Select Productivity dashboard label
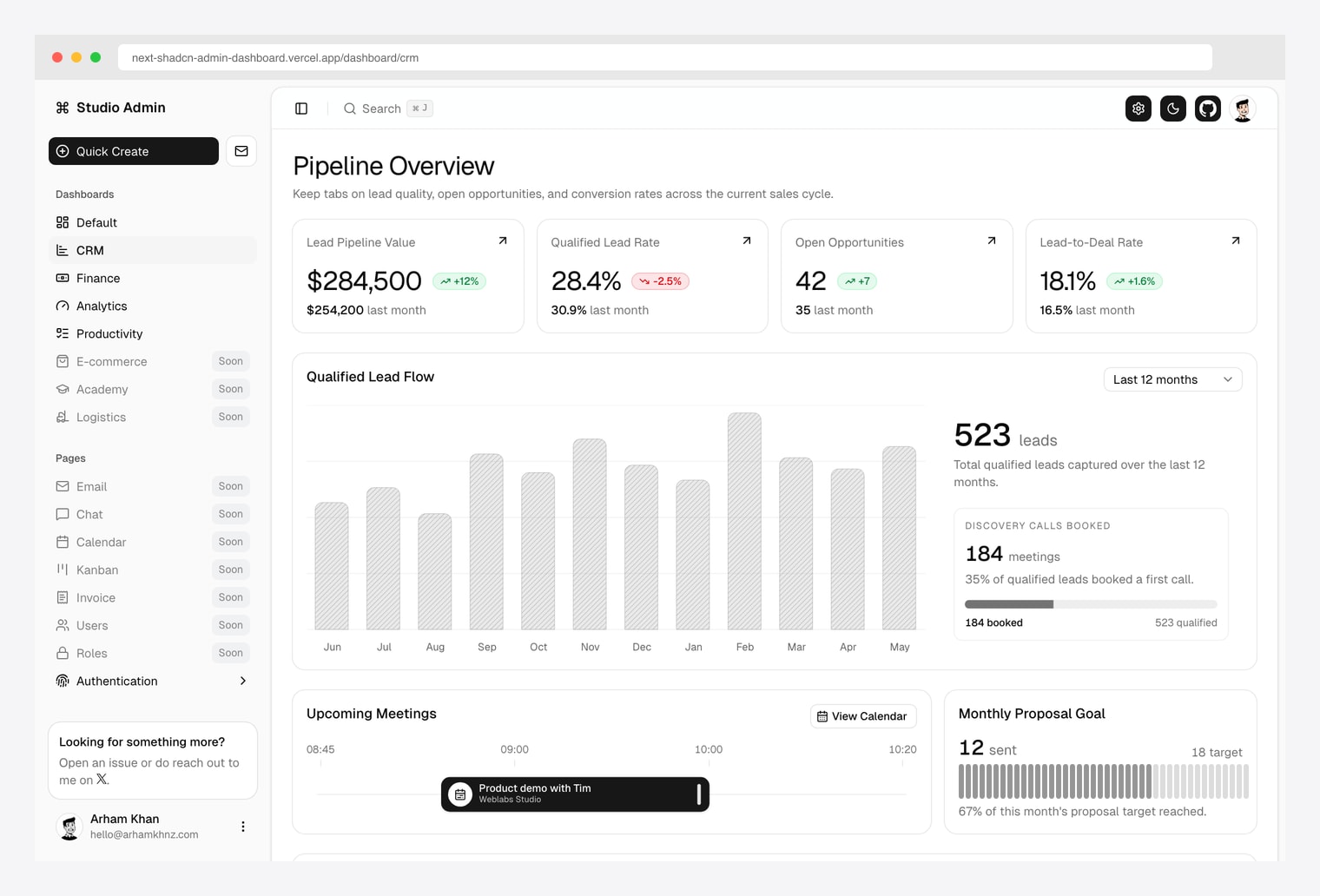 pos(109,333)
